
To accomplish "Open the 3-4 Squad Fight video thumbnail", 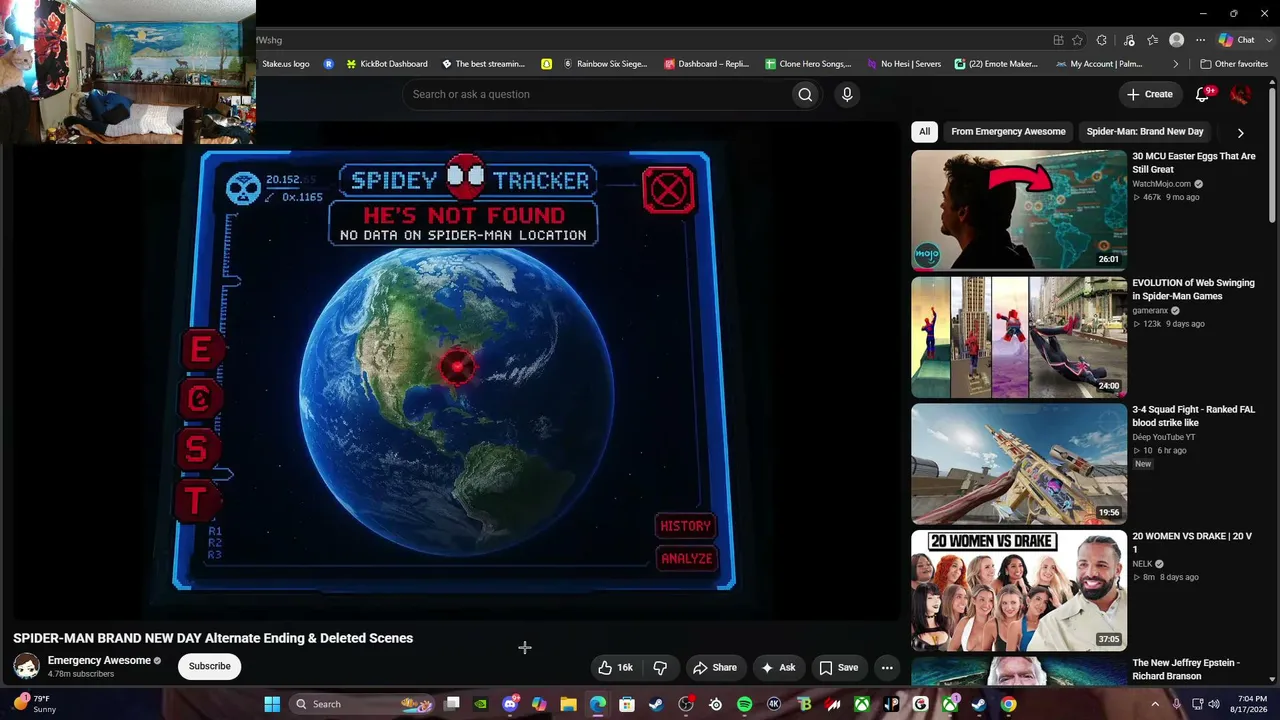I will (x=1019, y=464).
